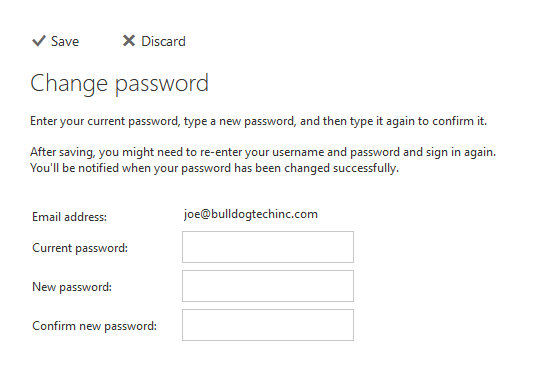Image resolution: width=547 pixels, height=375 pixels.
Task: Cancel the password change with Discard
Action: (x=154, y=41)
